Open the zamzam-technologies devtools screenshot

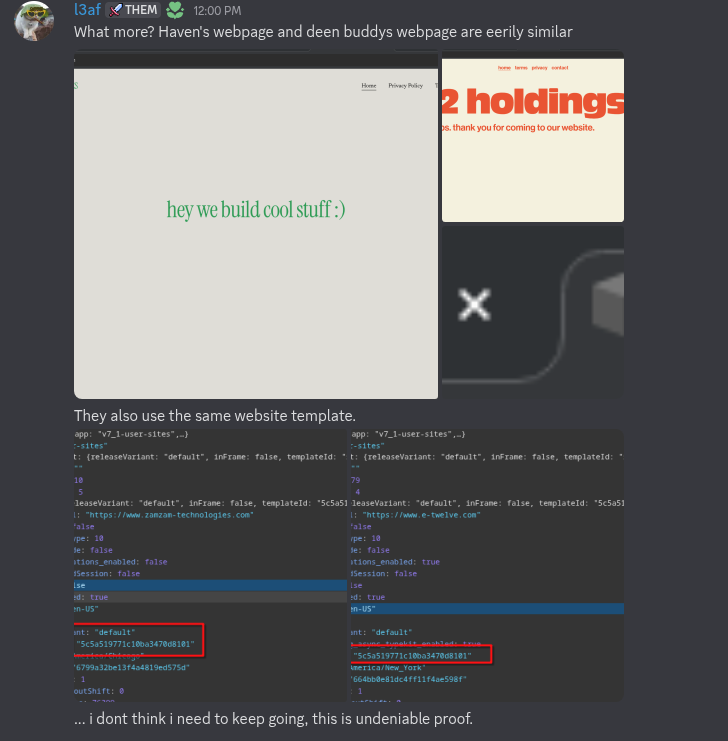click(x=210, y=565)
